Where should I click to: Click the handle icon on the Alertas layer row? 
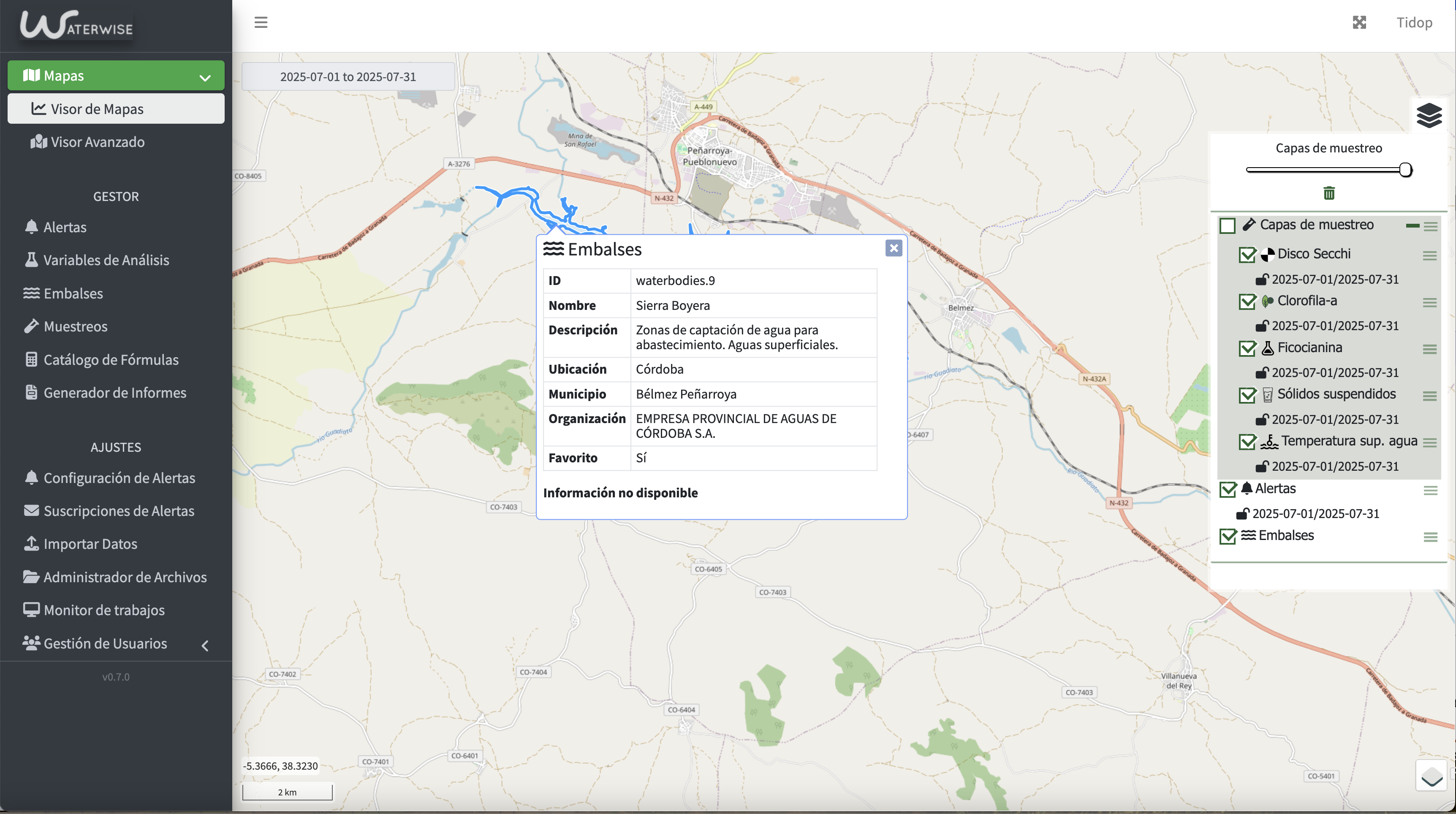[x=1430, y=491]
